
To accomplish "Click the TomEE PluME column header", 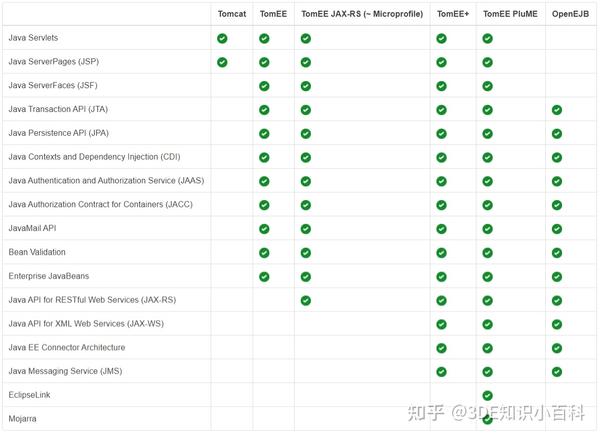I will 511,14.
